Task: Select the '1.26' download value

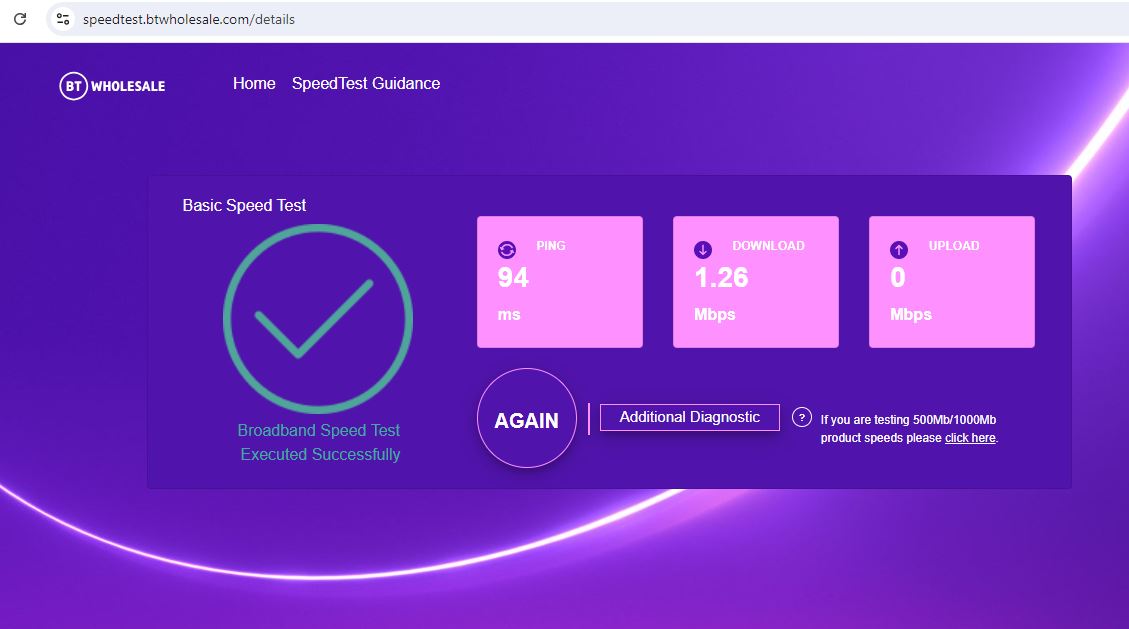Action: 721,278
